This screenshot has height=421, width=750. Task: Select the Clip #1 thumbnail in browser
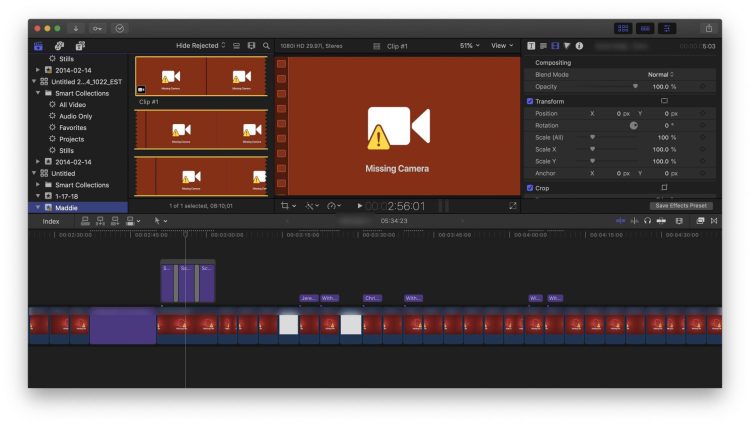[x=201, y=76]
